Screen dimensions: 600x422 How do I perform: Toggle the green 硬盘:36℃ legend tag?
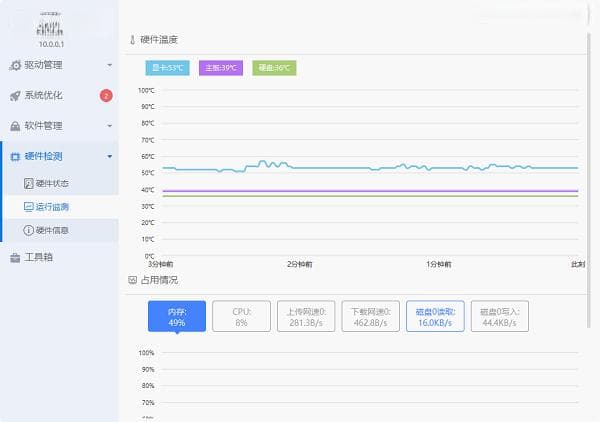[x=274, y=68]
